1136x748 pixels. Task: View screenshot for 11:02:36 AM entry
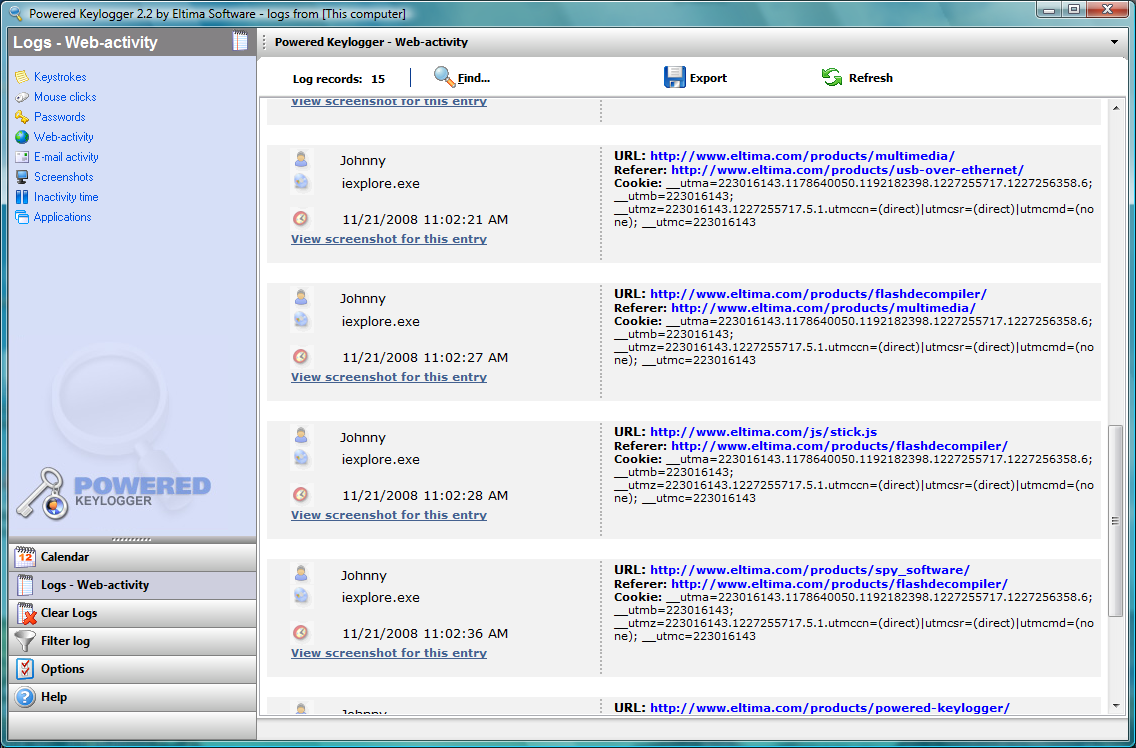click(389, 653)
